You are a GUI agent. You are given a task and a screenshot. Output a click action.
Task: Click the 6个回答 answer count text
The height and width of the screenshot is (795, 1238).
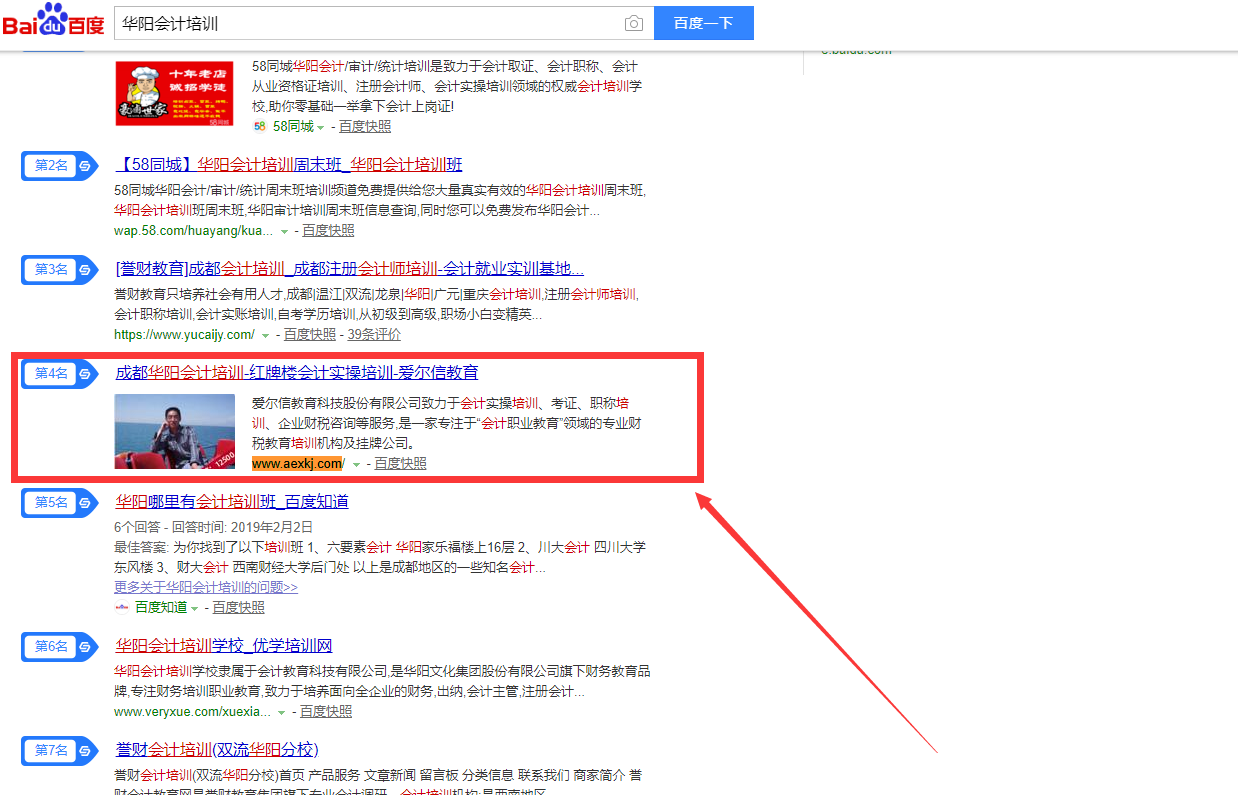(139, 526)
